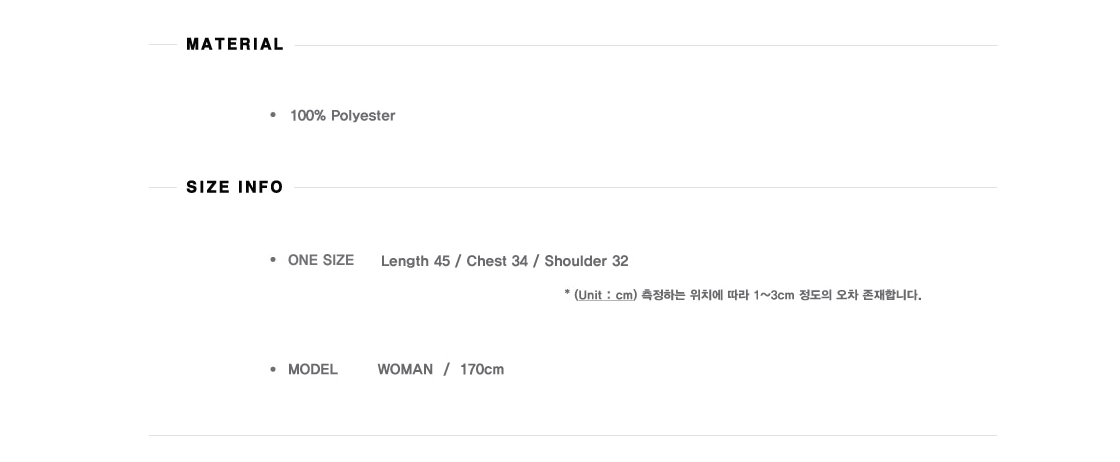Click the Chest 34 measurement

[496, 261]
